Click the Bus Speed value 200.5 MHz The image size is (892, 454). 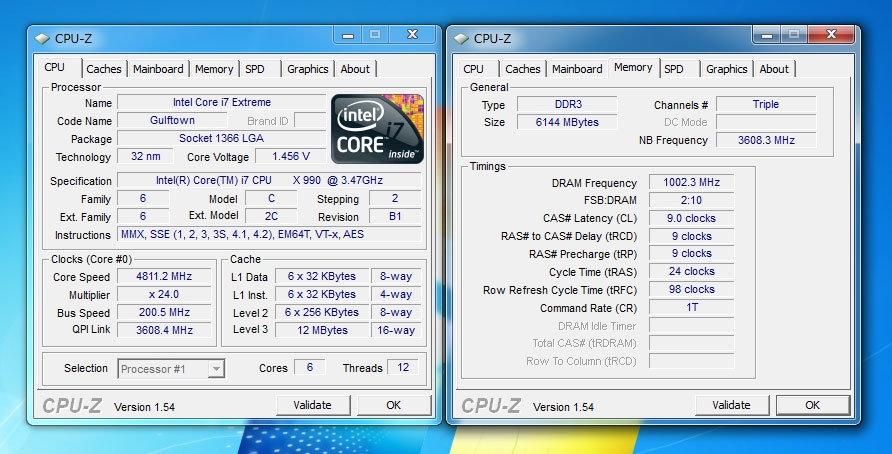pyautogui.click(x=164, y=312)
